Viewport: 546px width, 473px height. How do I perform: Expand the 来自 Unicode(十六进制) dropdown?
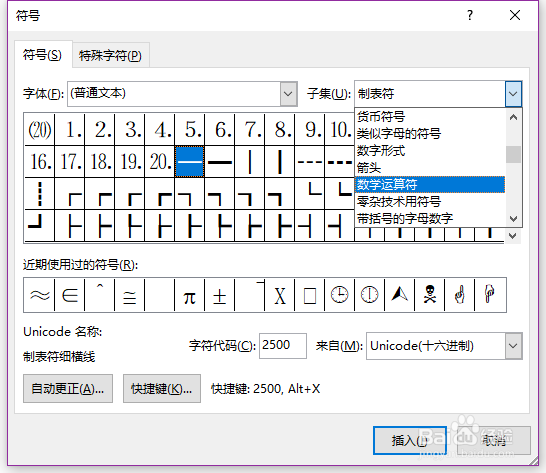click(514, 346)
